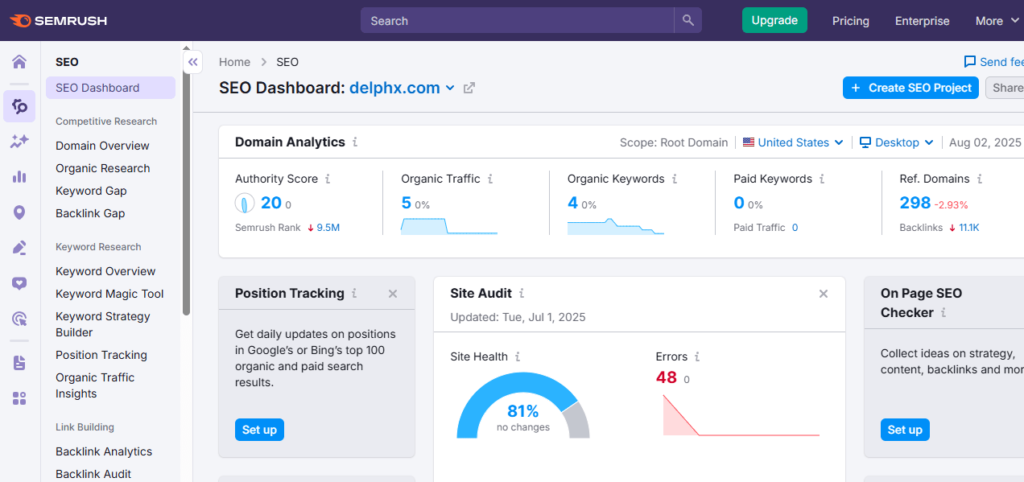Click info icon next to Organic Keywords
This screenshot has width=1024, height=482.
(x=674, y=179)
